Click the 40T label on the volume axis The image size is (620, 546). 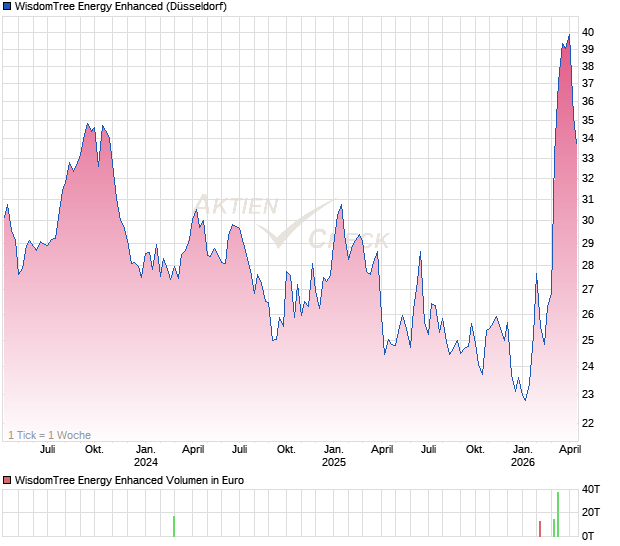click(x=591, y=489)
